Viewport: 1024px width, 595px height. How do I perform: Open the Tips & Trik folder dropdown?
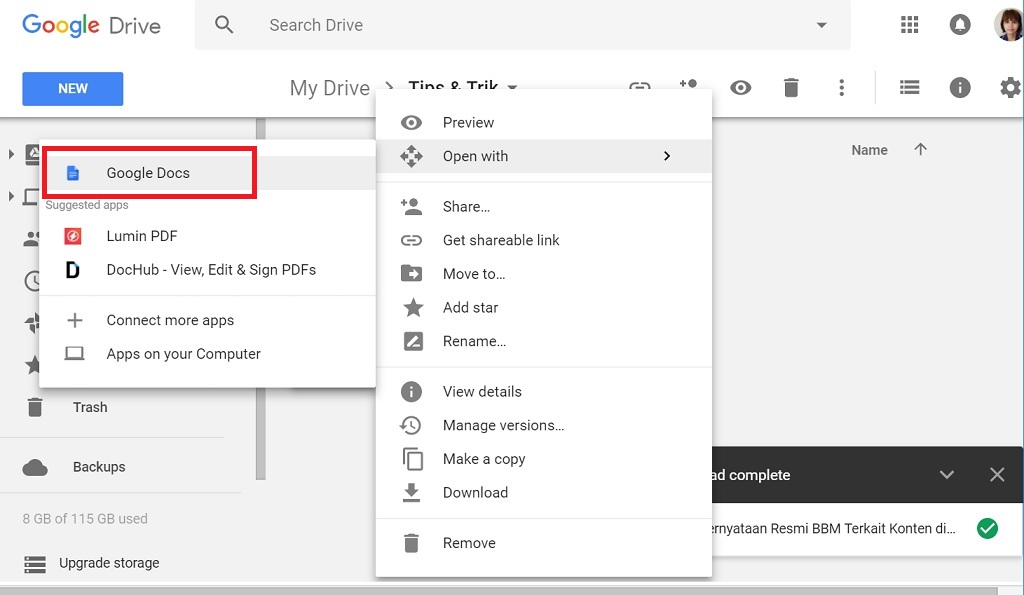513,87
